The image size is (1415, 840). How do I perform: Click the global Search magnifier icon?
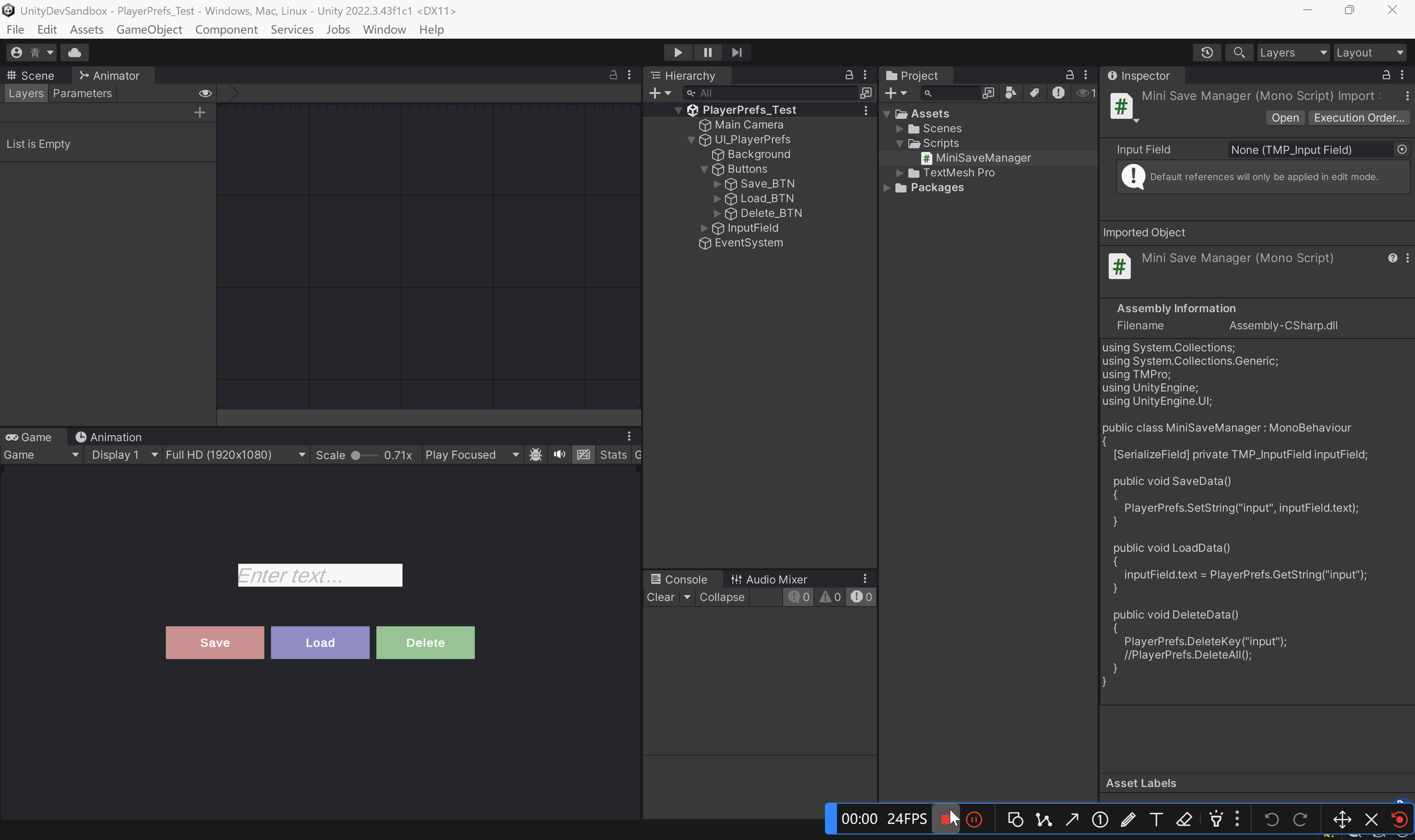coord(1239,52)
